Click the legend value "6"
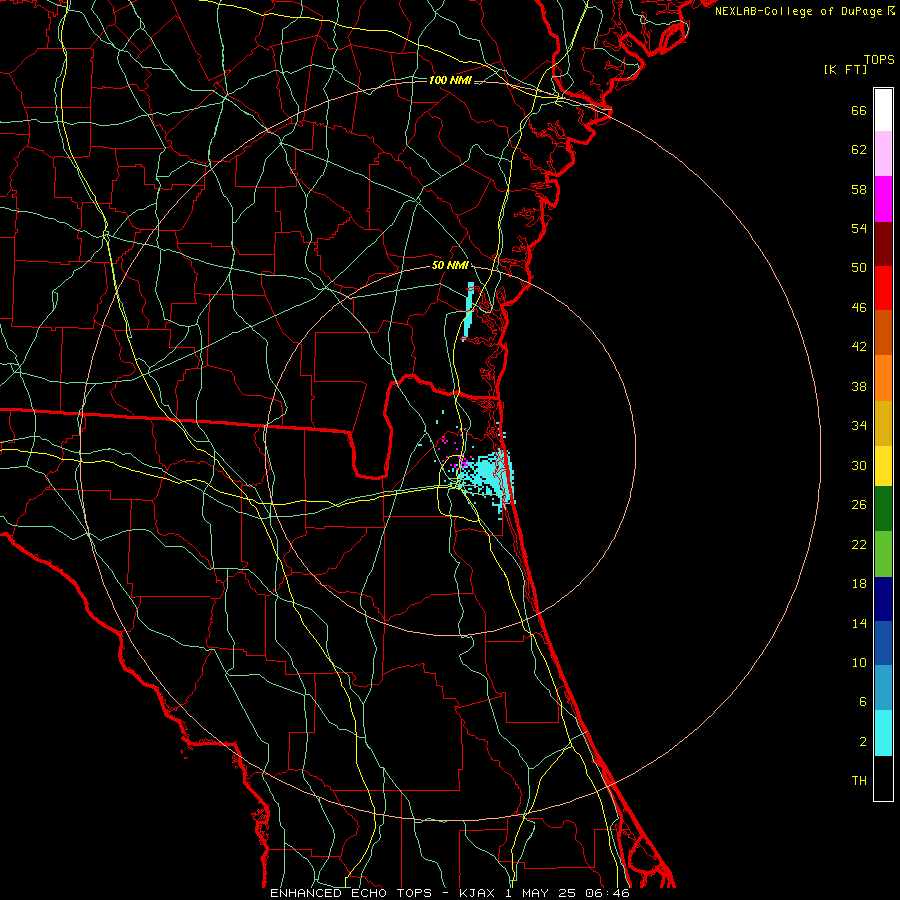This screenshot has width=900, height=900. point(863,702)
